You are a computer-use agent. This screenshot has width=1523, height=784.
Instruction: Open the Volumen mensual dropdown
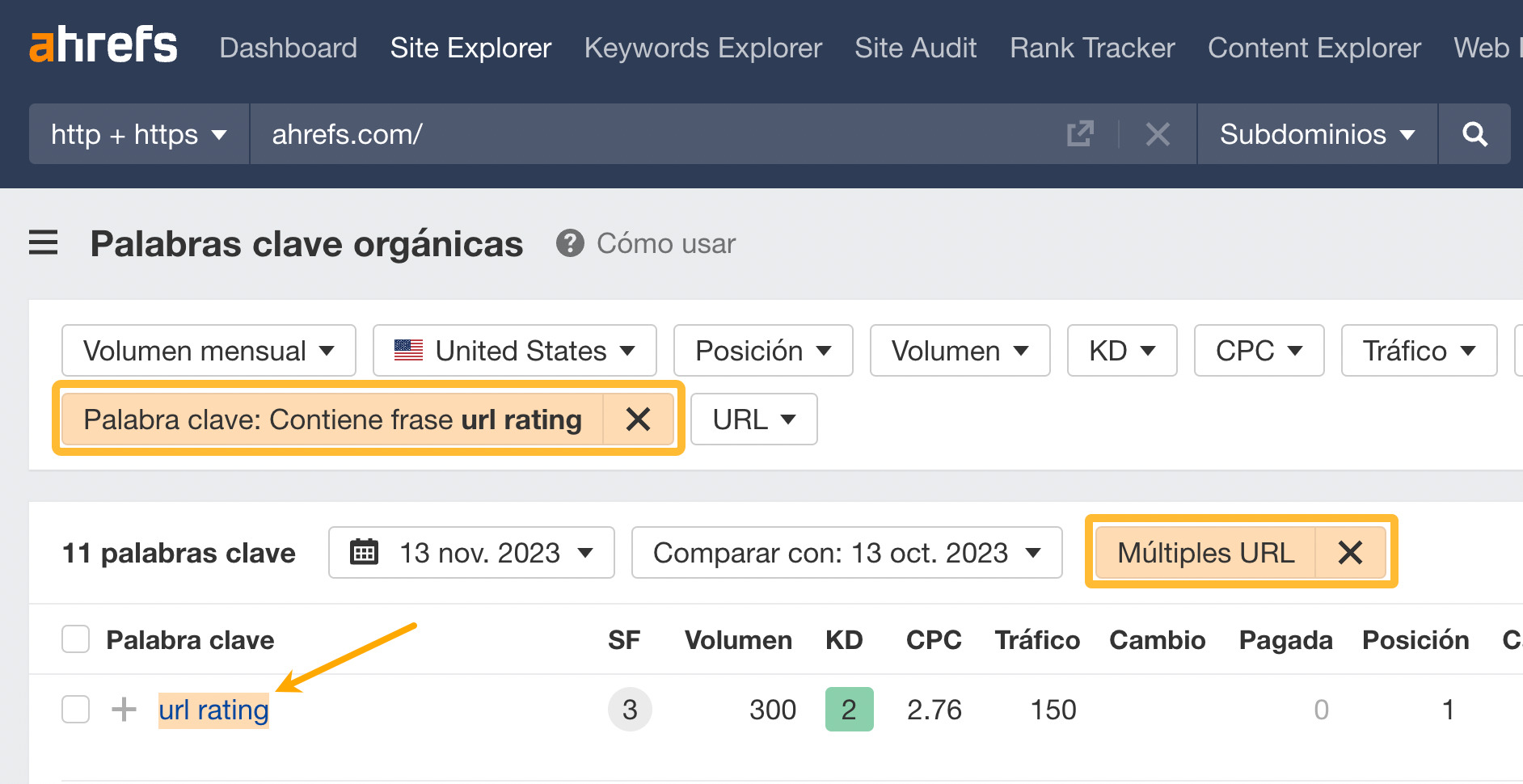coord(208,350)
